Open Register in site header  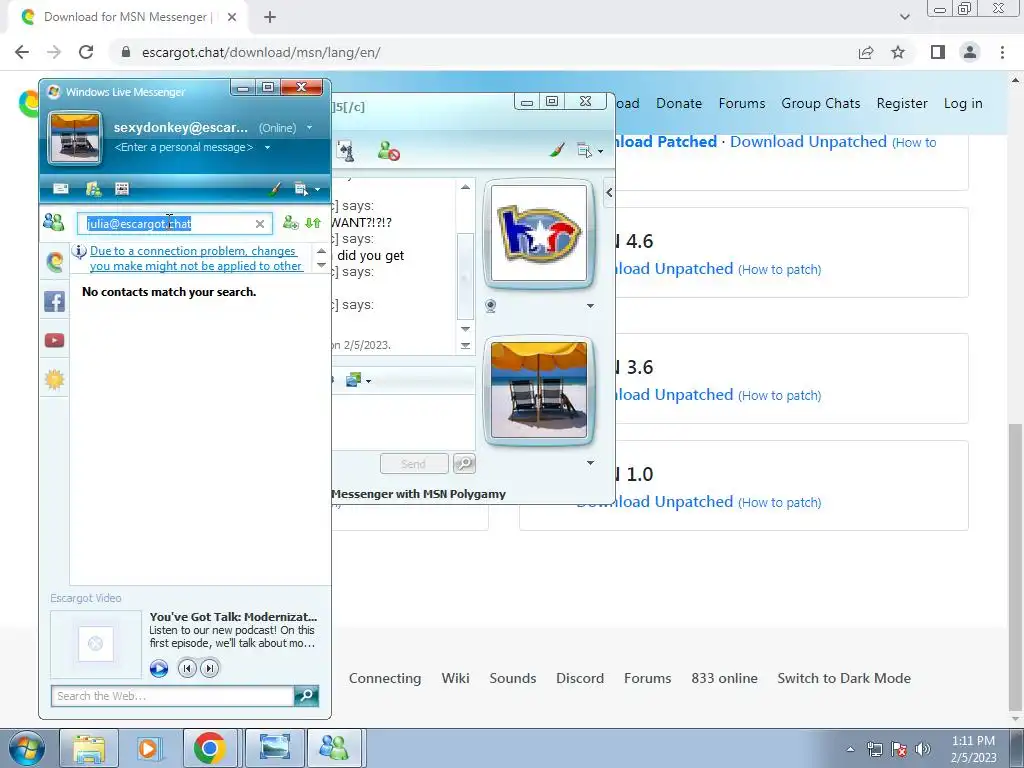902,103
